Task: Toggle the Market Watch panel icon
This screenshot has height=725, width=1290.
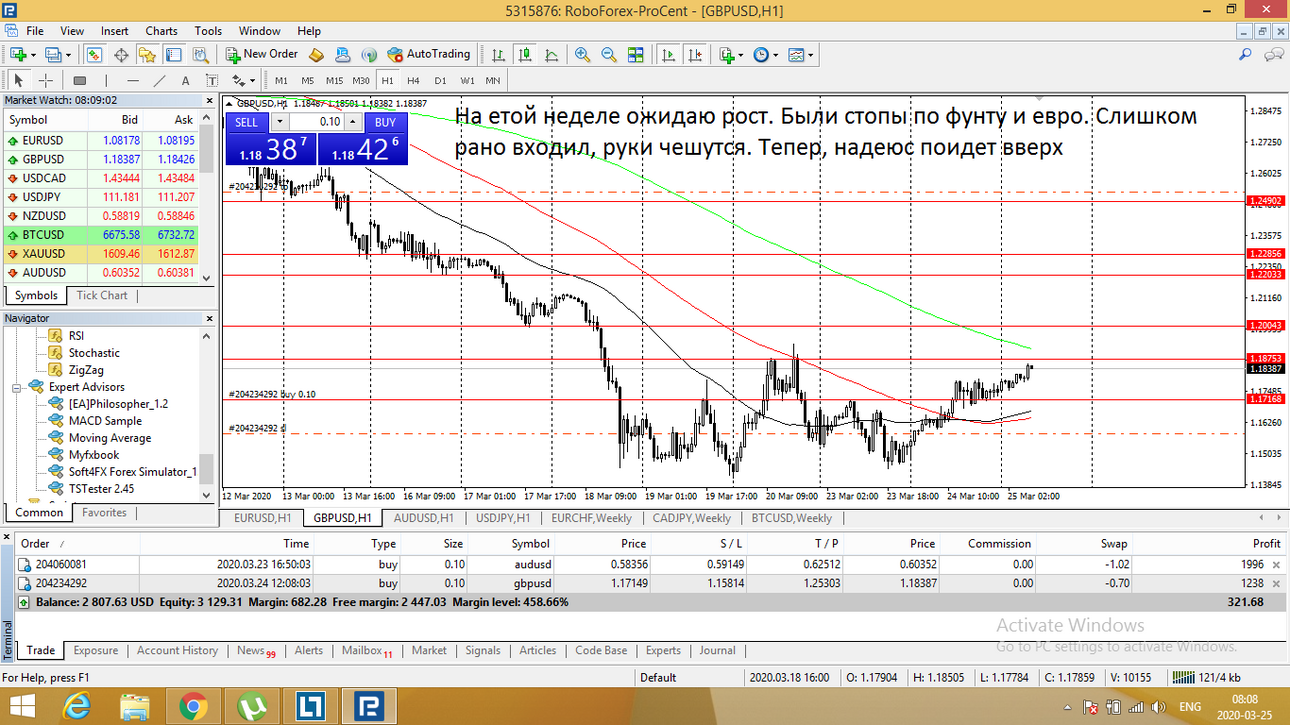Action: tap(94, 55)
